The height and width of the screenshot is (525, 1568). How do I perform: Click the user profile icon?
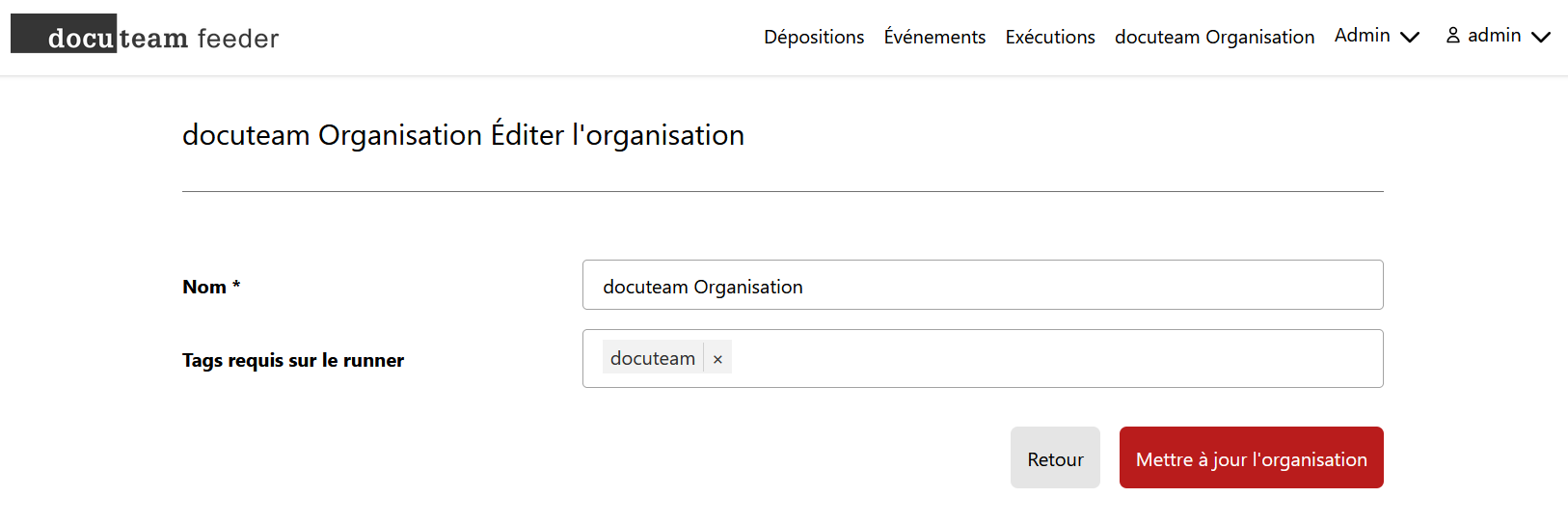coord(1453,36)
